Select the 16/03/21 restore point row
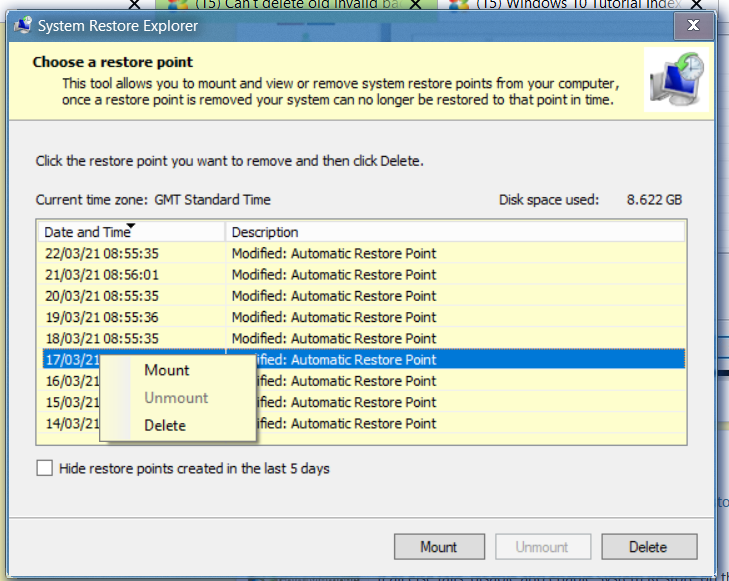The width and height of the screenshot is (729, 581). pyautogui.click(x=364, y=381)
